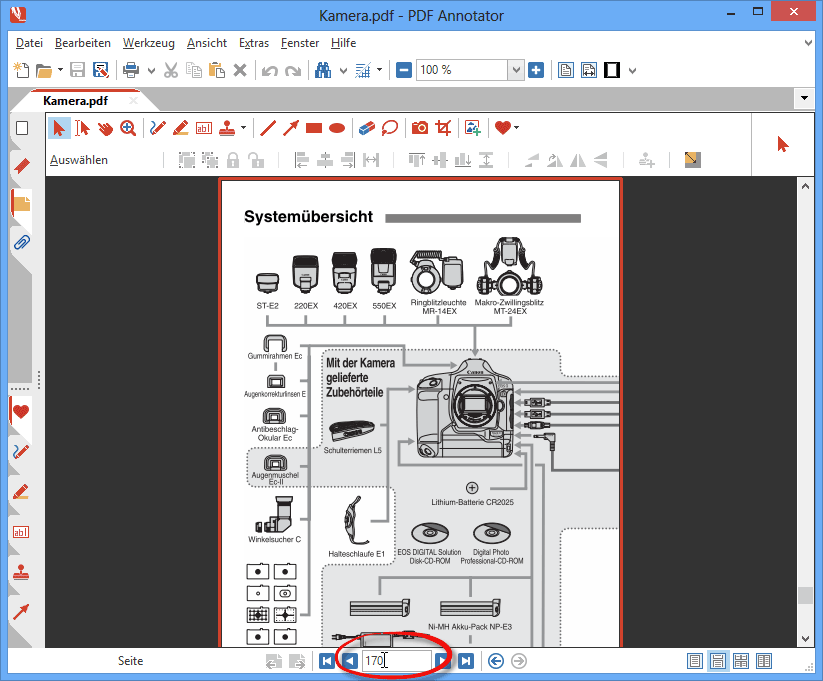Click the Print icon
Image resolution: width=823 pixels, height=681 pixels.
pos(130,70)
